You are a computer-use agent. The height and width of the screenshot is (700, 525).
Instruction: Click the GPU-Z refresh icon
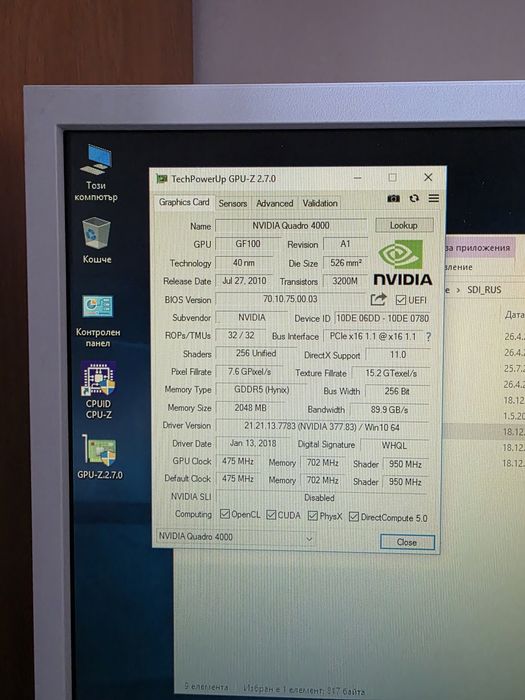[414, 198]
